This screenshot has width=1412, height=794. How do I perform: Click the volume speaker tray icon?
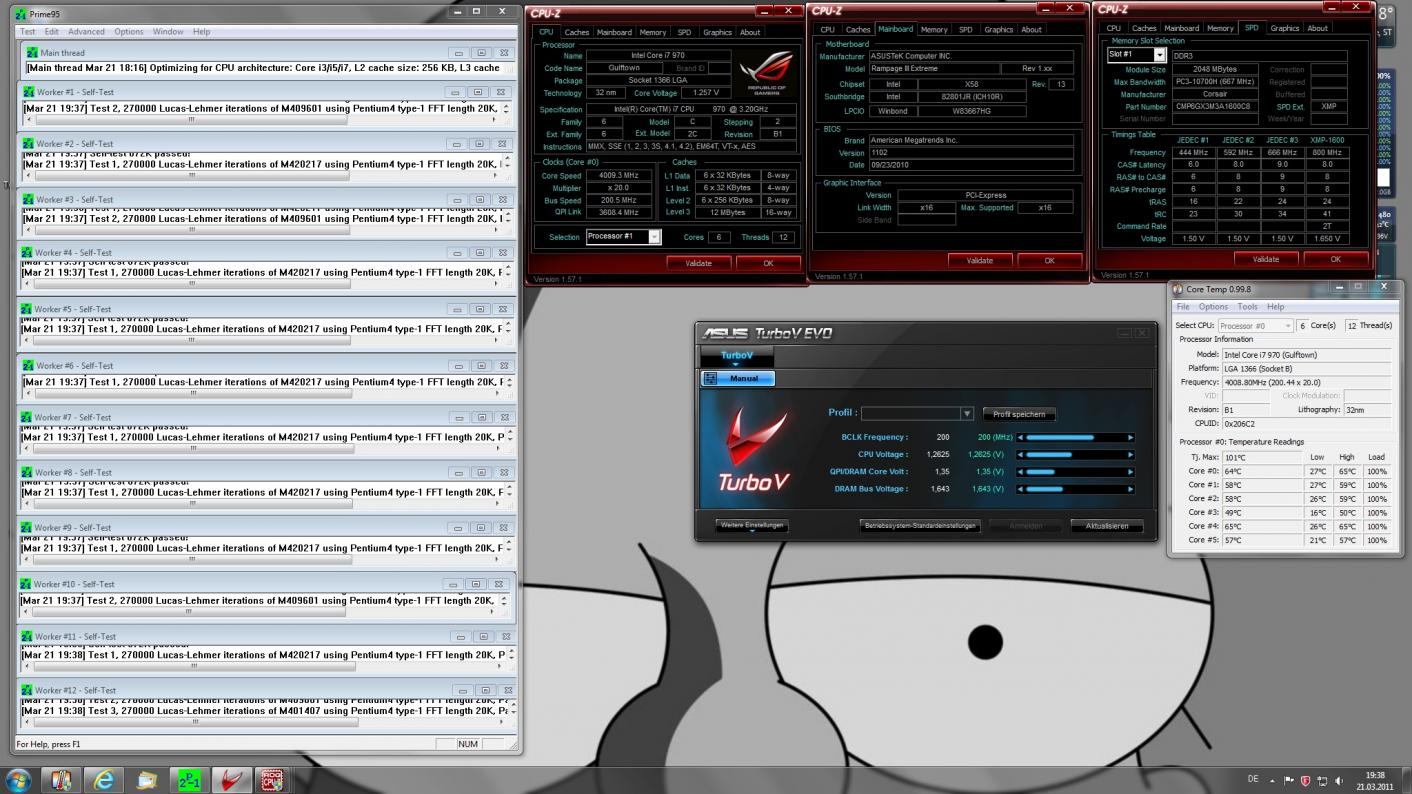point(1340,780)
